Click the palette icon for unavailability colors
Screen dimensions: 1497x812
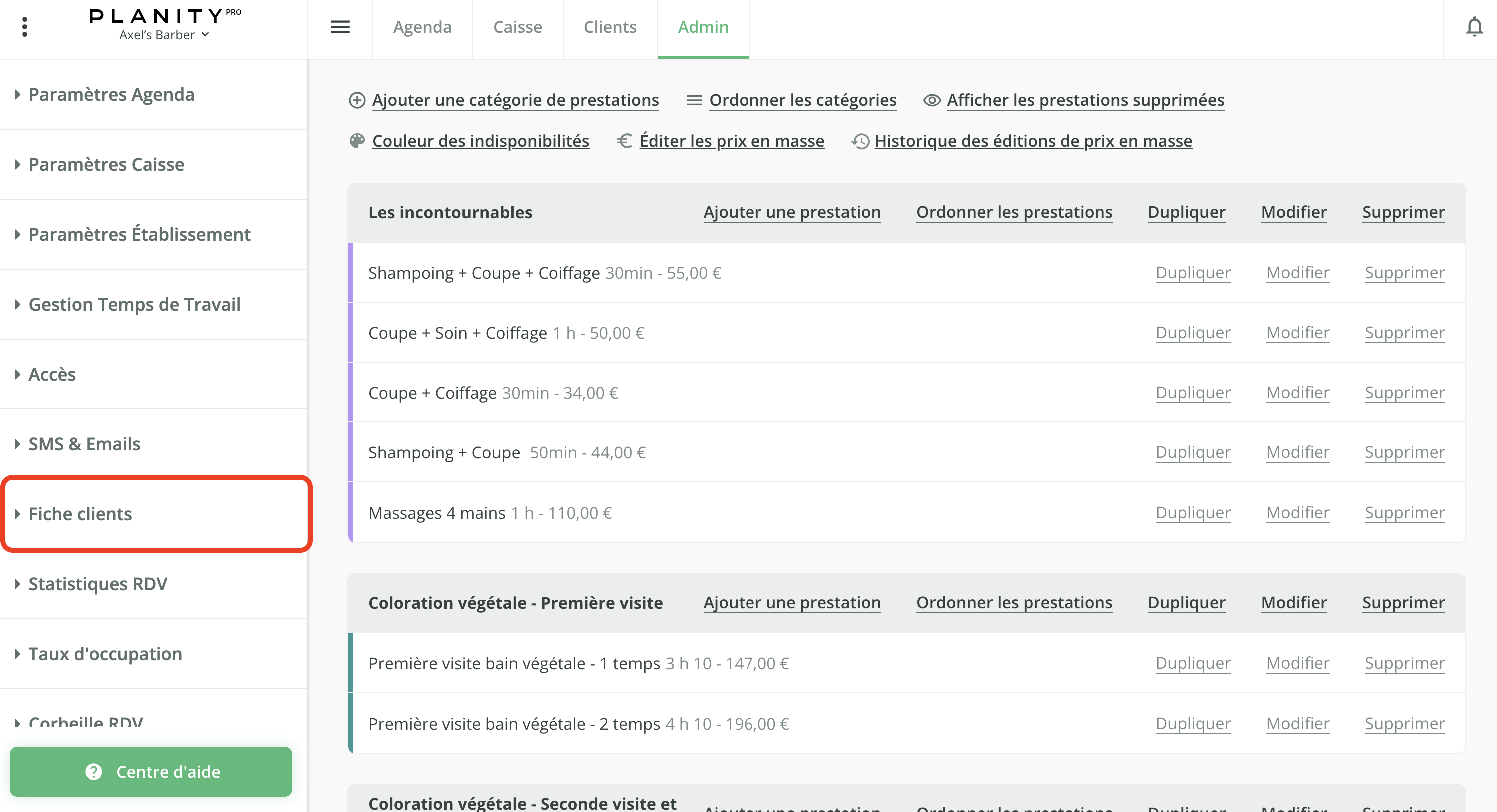357,141
